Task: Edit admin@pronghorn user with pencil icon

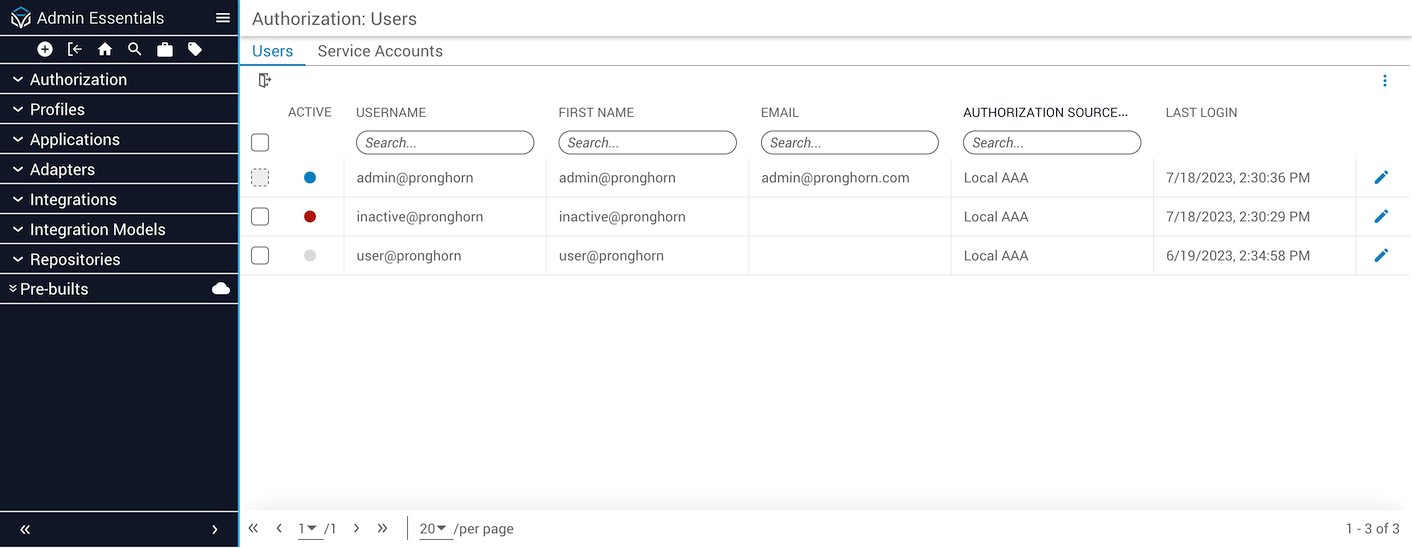Action: [1381, 177]
